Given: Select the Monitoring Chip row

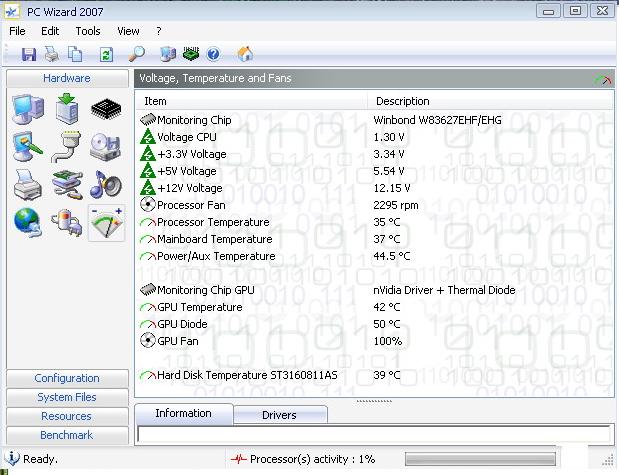Looking at the screenshot, I should pos(374,120).
